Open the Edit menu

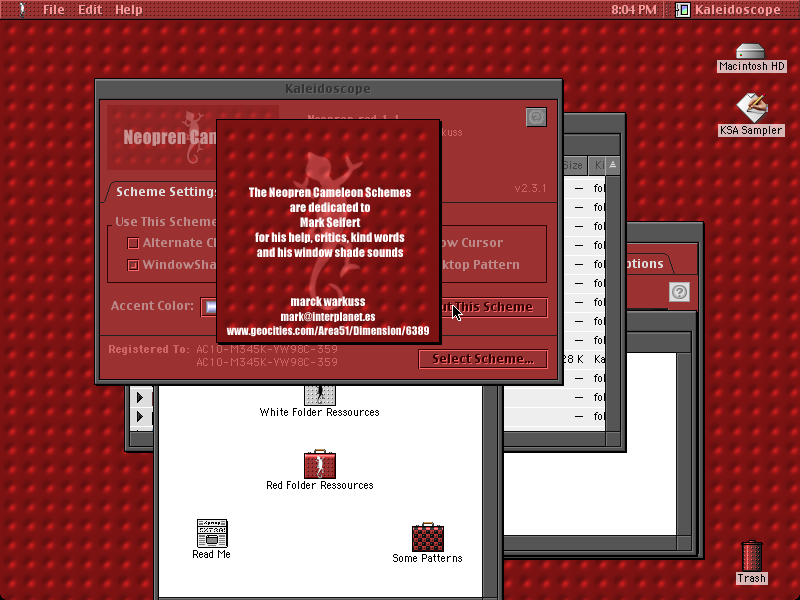coord(90,9)
